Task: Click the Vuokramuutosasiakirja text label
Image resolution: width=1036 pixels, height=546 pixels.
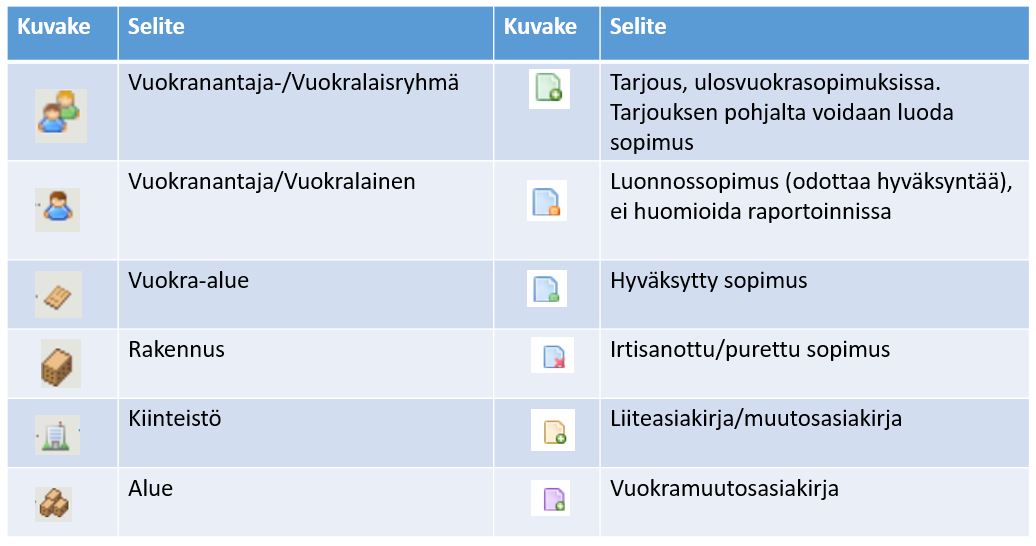Action: (724, 489)
